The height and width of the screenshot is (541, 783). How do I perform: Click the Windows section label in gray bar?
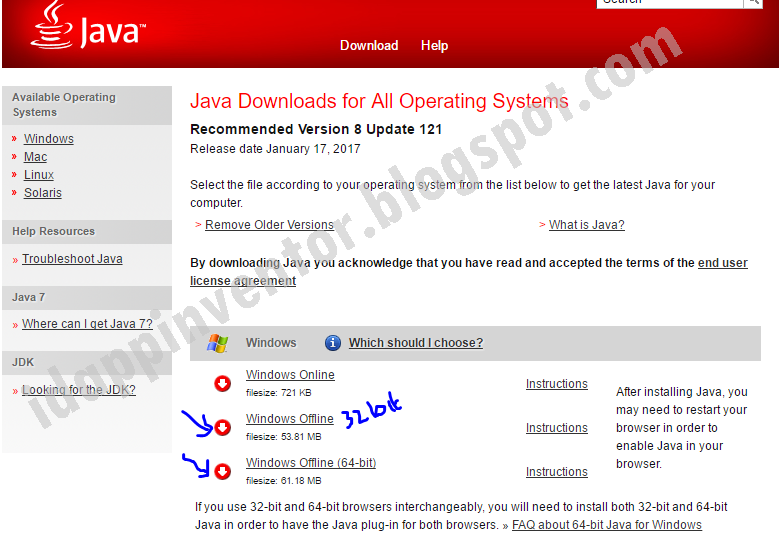click(x=271, y=343)
